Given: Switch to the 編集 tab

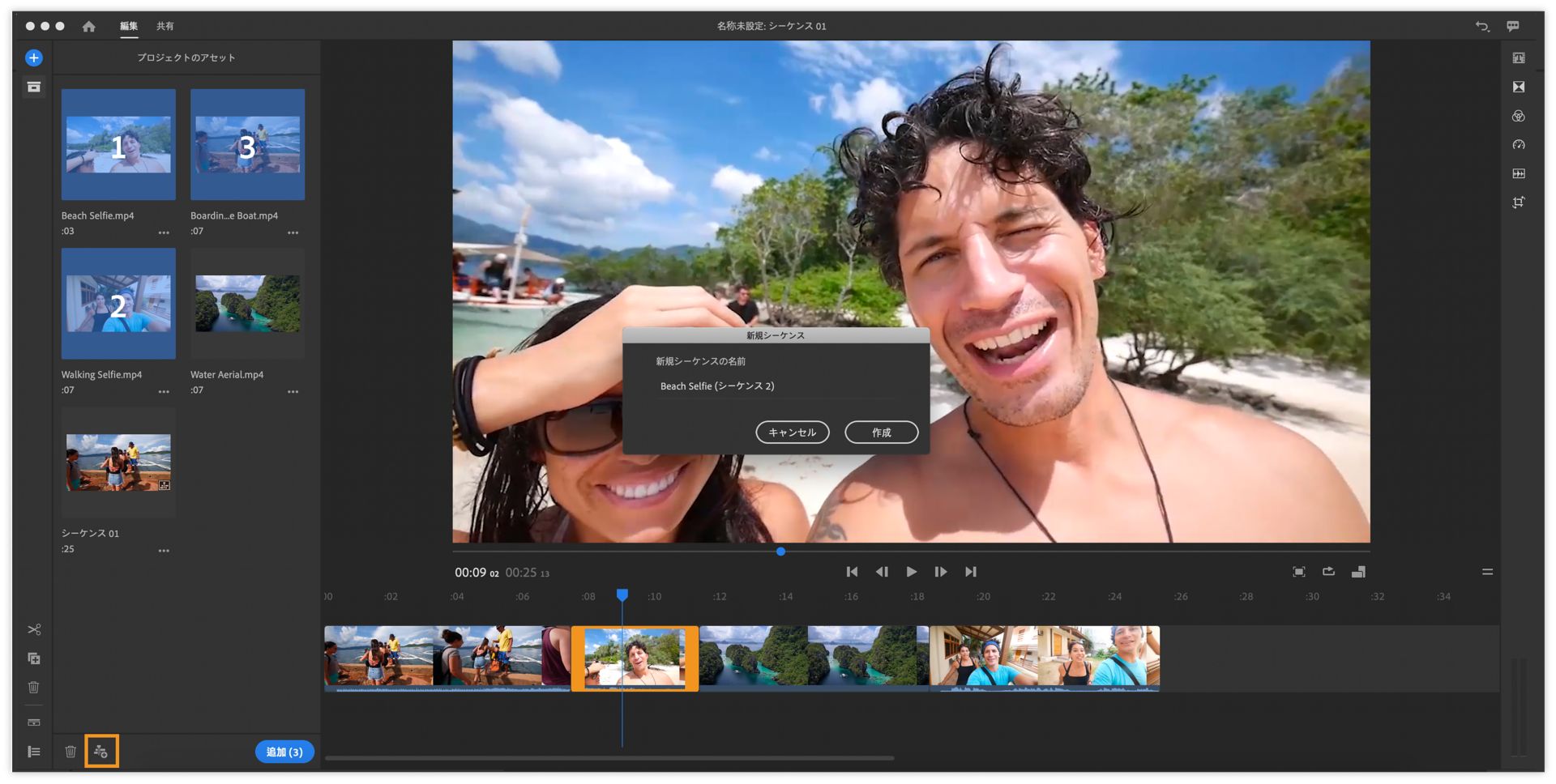Looking at the screenshot, I should point(129,26).
